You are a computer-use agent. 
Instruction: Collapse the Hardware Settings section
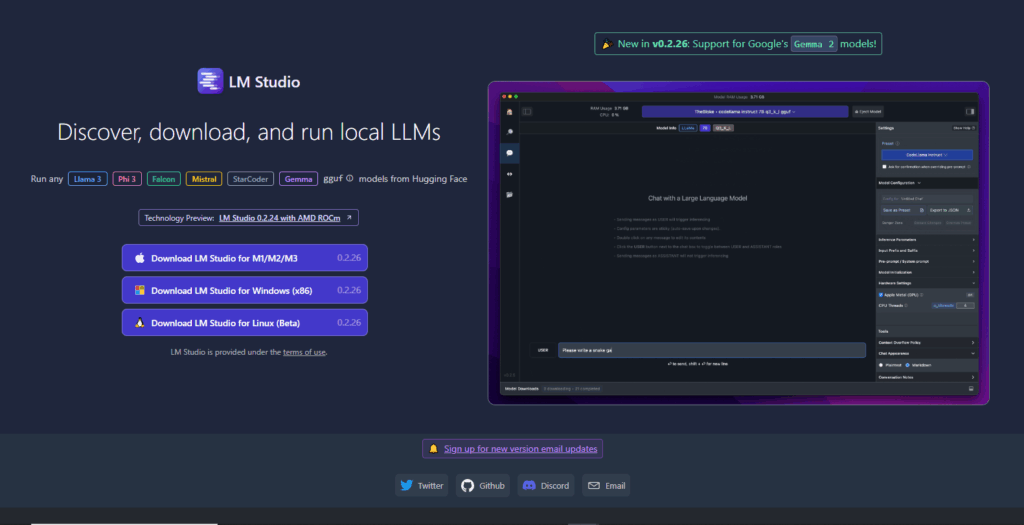pyautogui.click(x=925, y=283)
